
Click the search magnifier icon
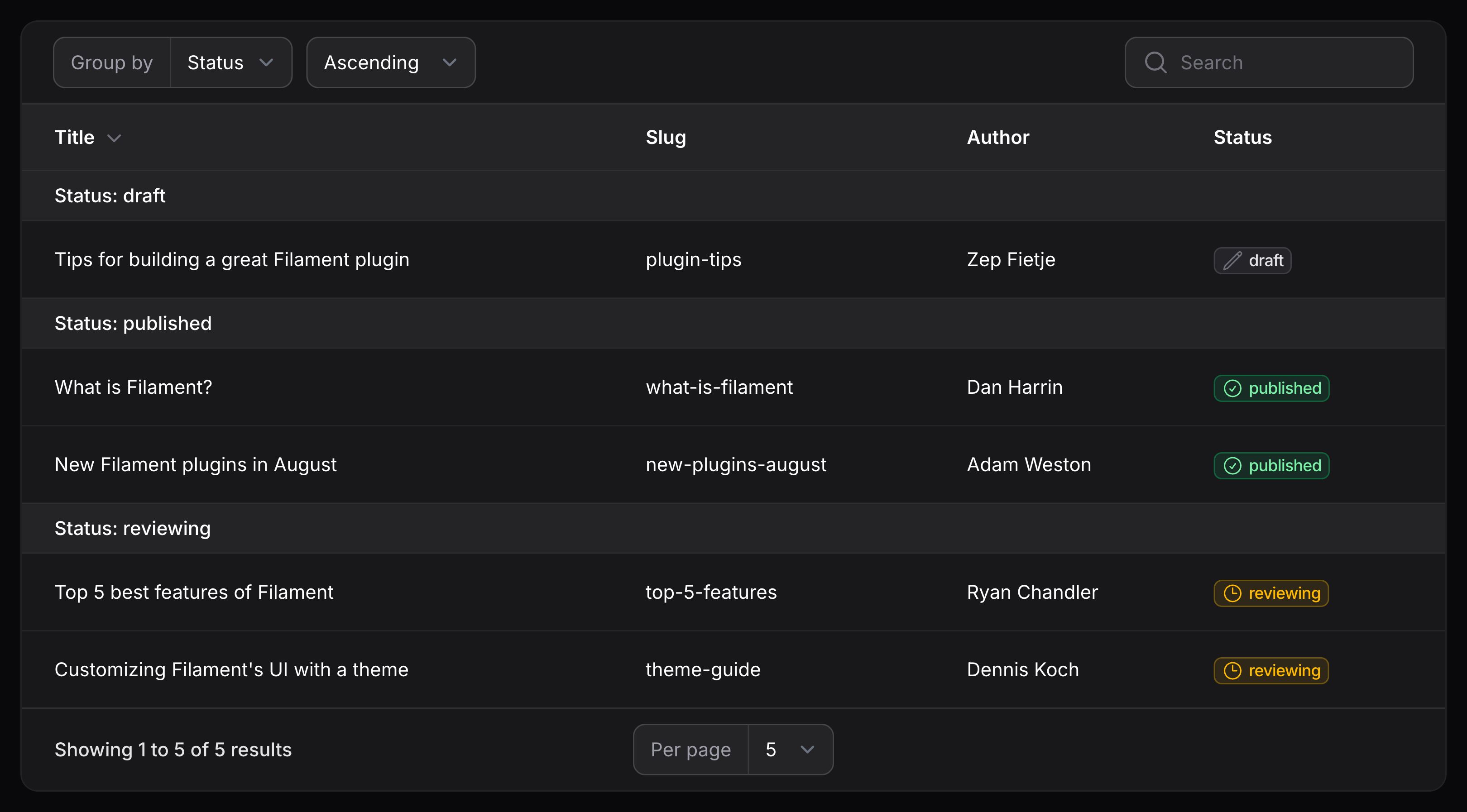click(1155, 62)
